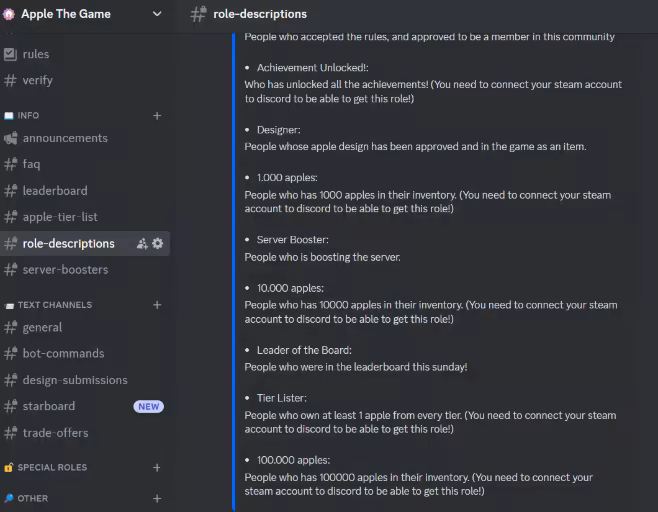The width and height of the screenshot is (658, 512).
Task: Open the apple-tier-list channel
Action: tap(60, 217)
